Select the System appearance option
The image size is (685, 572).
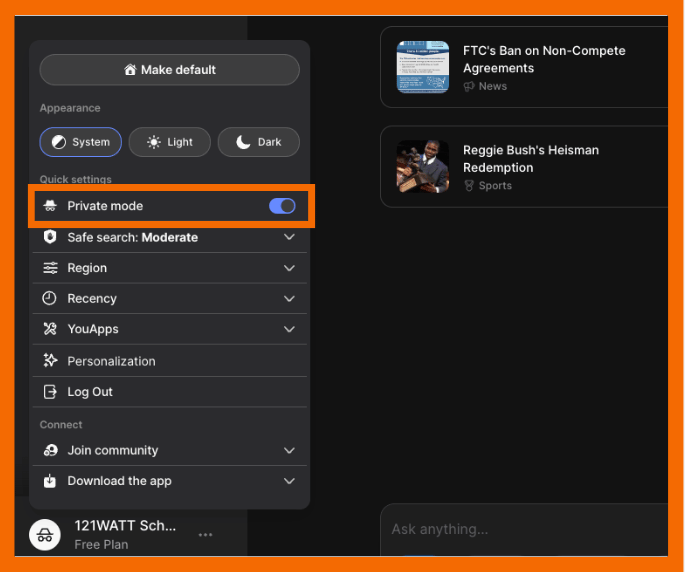pyautogui.click(x=81, y=142)
